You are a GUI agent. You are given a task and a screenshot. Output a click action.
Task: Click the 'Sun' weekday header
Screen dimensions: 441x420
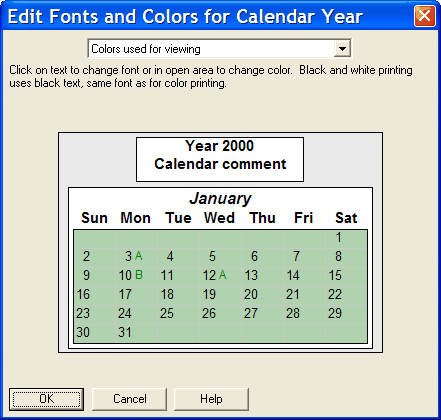[94, 218]
